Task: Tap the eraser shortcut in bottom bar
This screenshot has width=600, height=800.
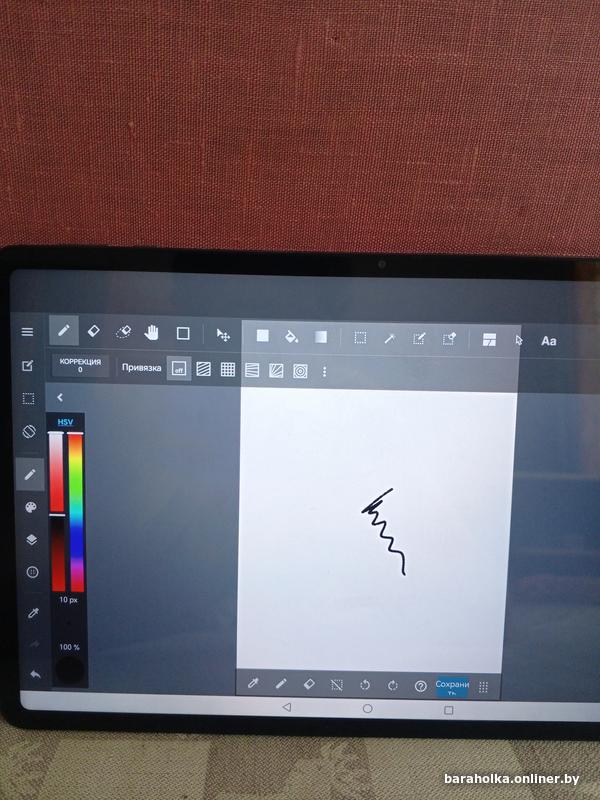Action: coord(309,684)
